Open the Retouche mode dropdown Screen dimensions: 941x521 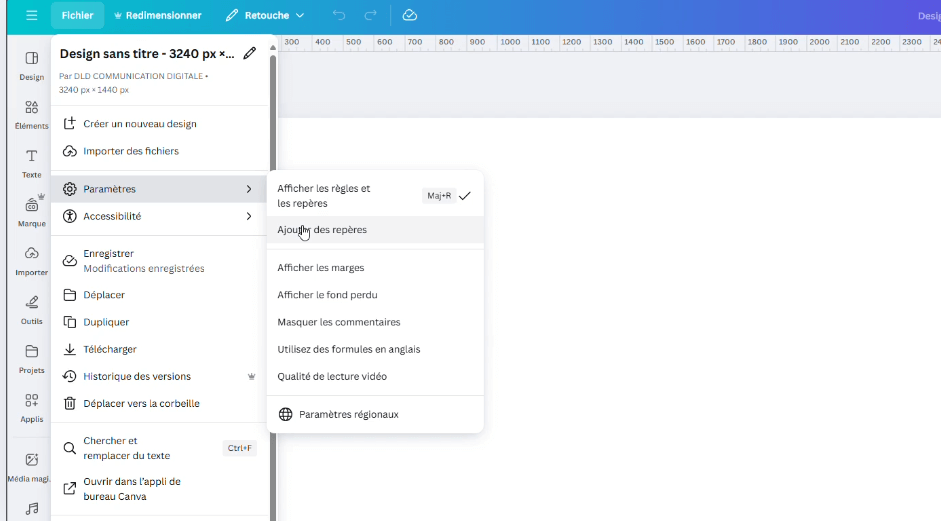[x=265, y=15]
